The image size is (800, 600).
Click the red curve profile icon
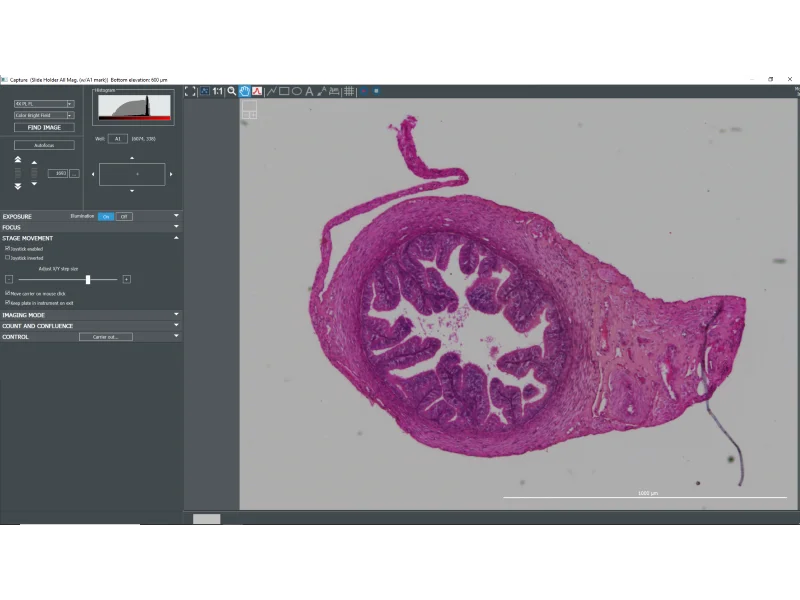(x=257, y=91)
